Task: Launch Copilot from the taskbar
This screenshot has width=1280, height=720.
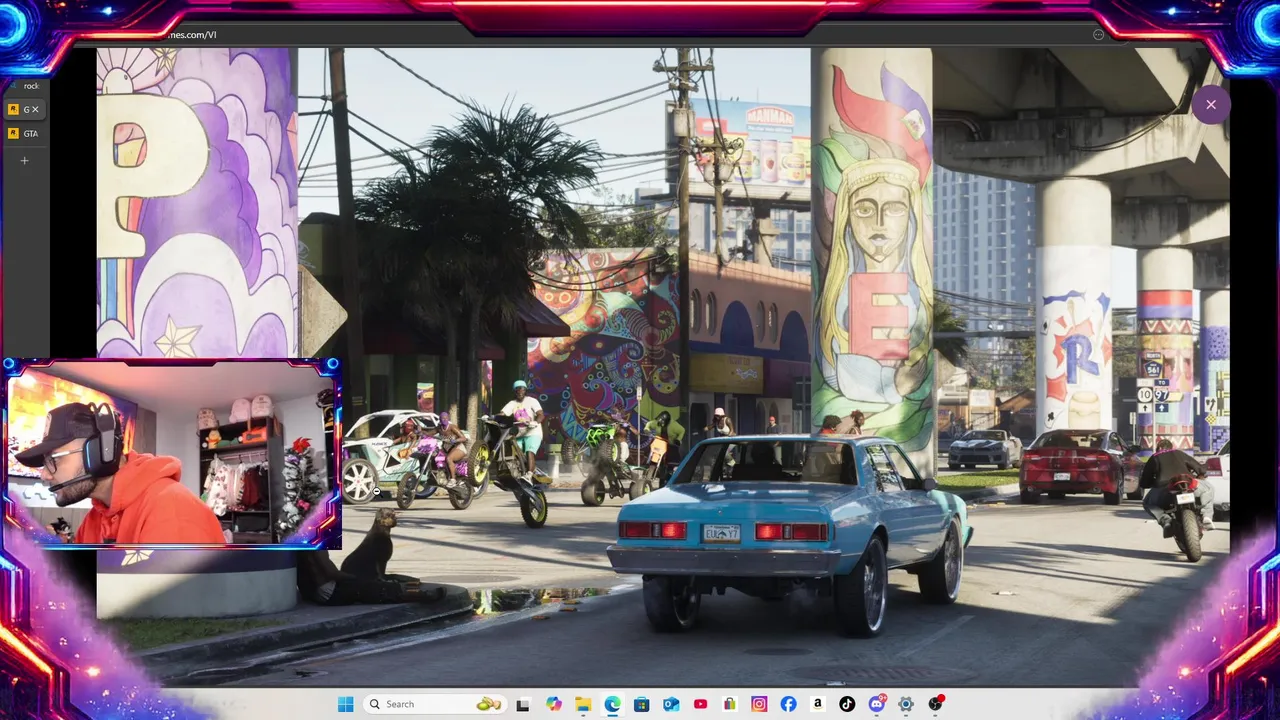Action: (554, 704)
